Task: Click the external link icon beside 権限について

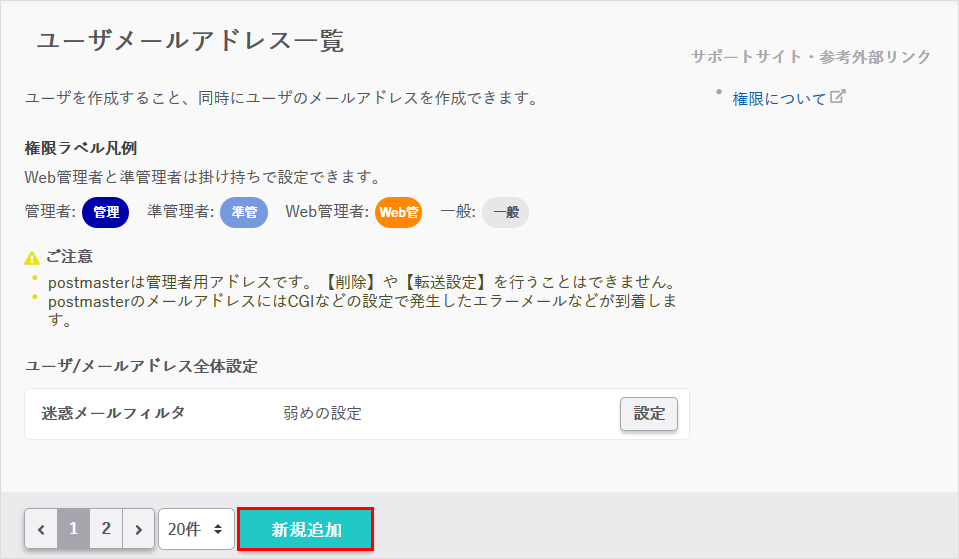Action: tap(838, 98)
